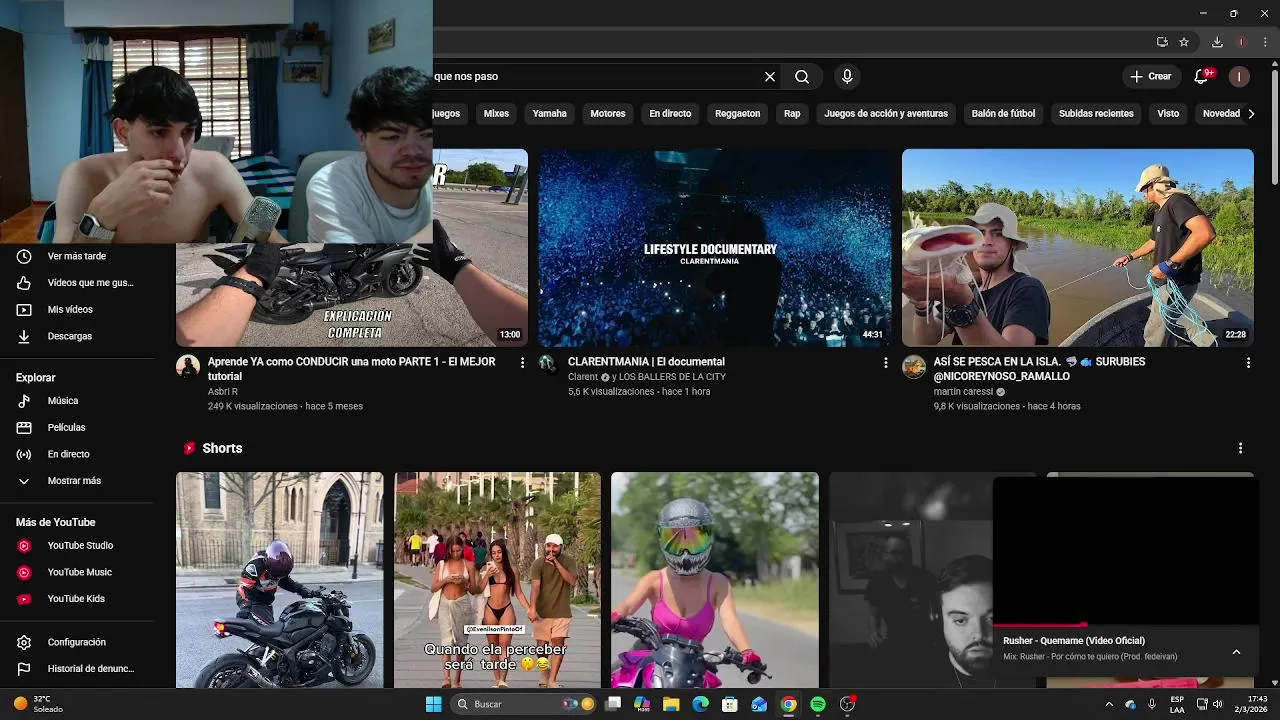The height and width of the screenshot is (720, 1280).
Task: Open more options for the SURUBIES fishing video
Action: pos(1248,363)
